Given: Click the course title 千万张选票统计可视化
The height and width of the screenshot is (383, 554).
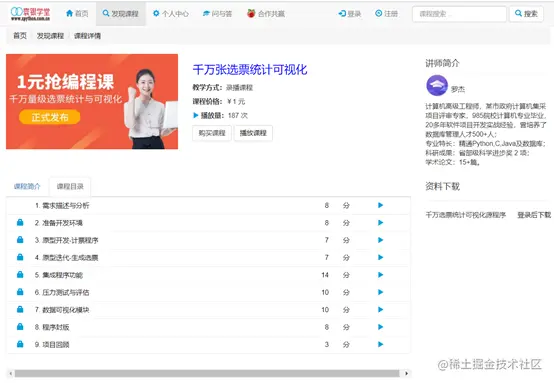Looking at the screenshot, I should click(250, 69).
